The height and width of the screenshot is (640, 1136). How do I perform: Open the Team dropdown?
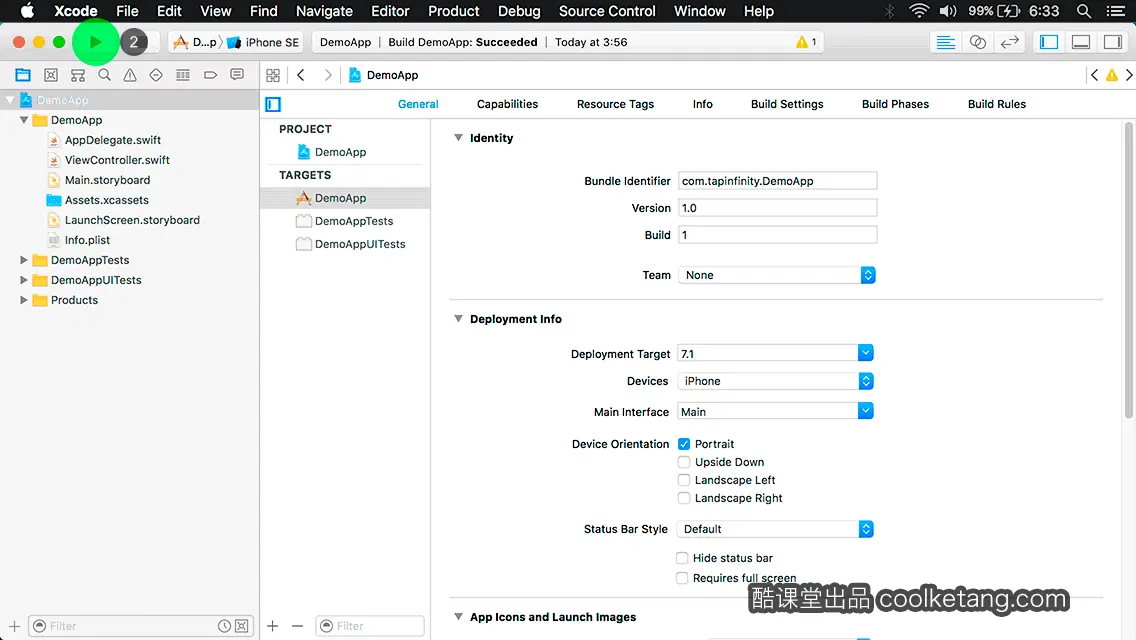click(777, 275)
